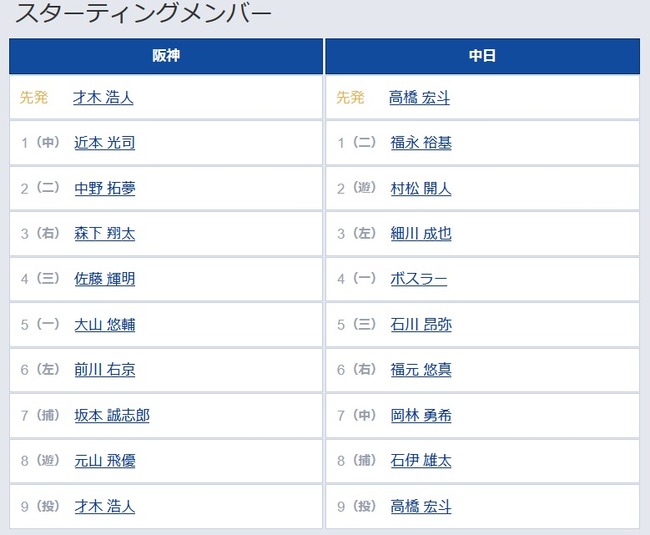Open Hanshin starting pitcher 才木 浩人 link
This screenshot has width=650, height=535.
point(103,97)
